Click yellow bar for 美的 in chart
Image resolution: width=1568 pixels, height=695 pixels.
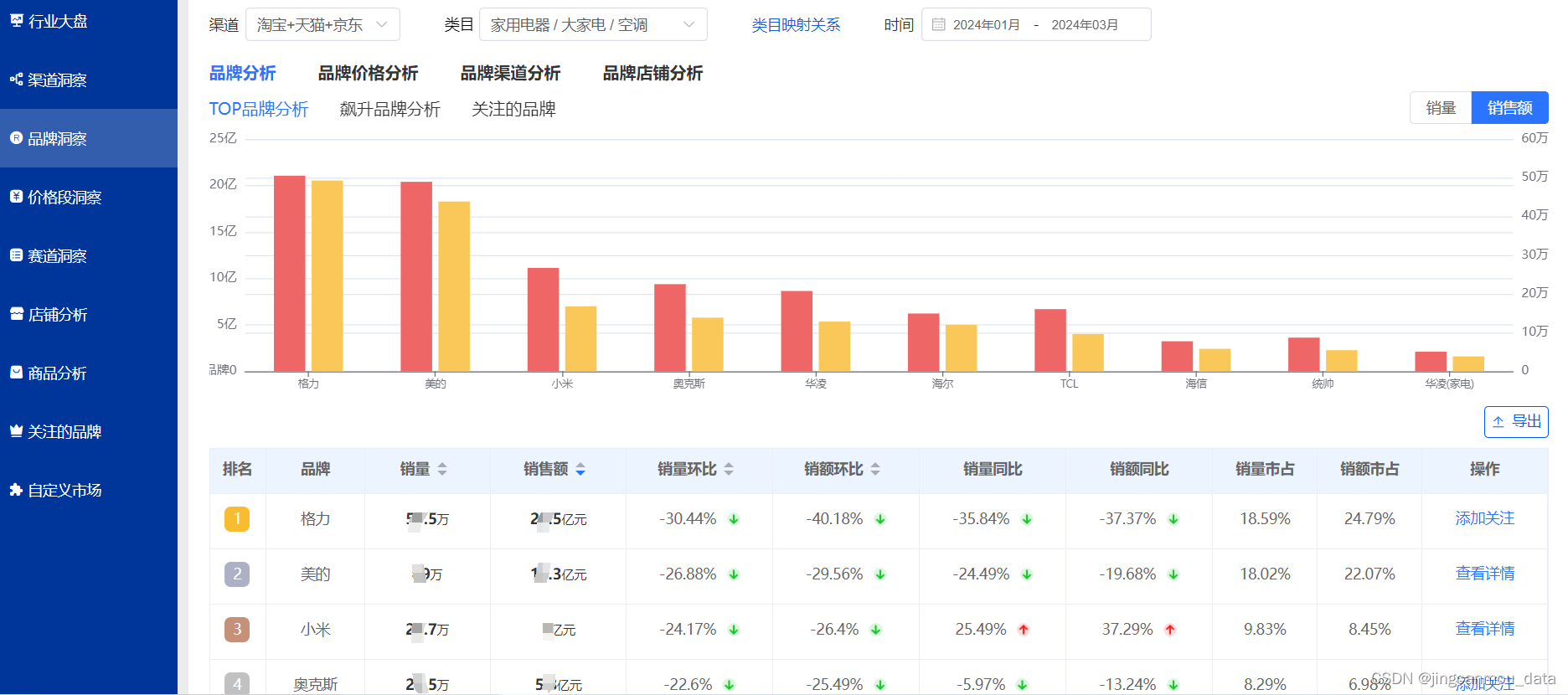454,286
